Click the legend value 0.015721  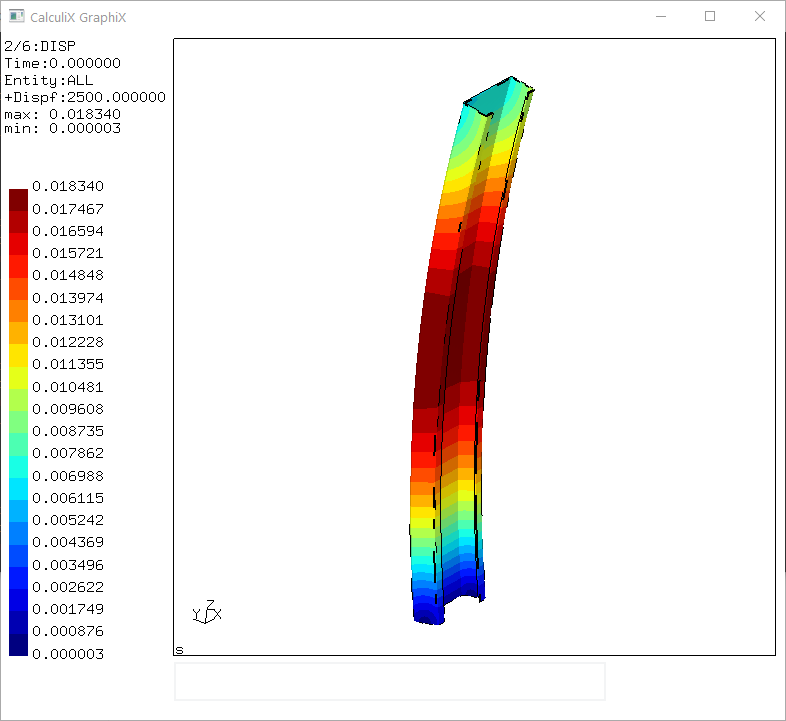pos(68,253)
